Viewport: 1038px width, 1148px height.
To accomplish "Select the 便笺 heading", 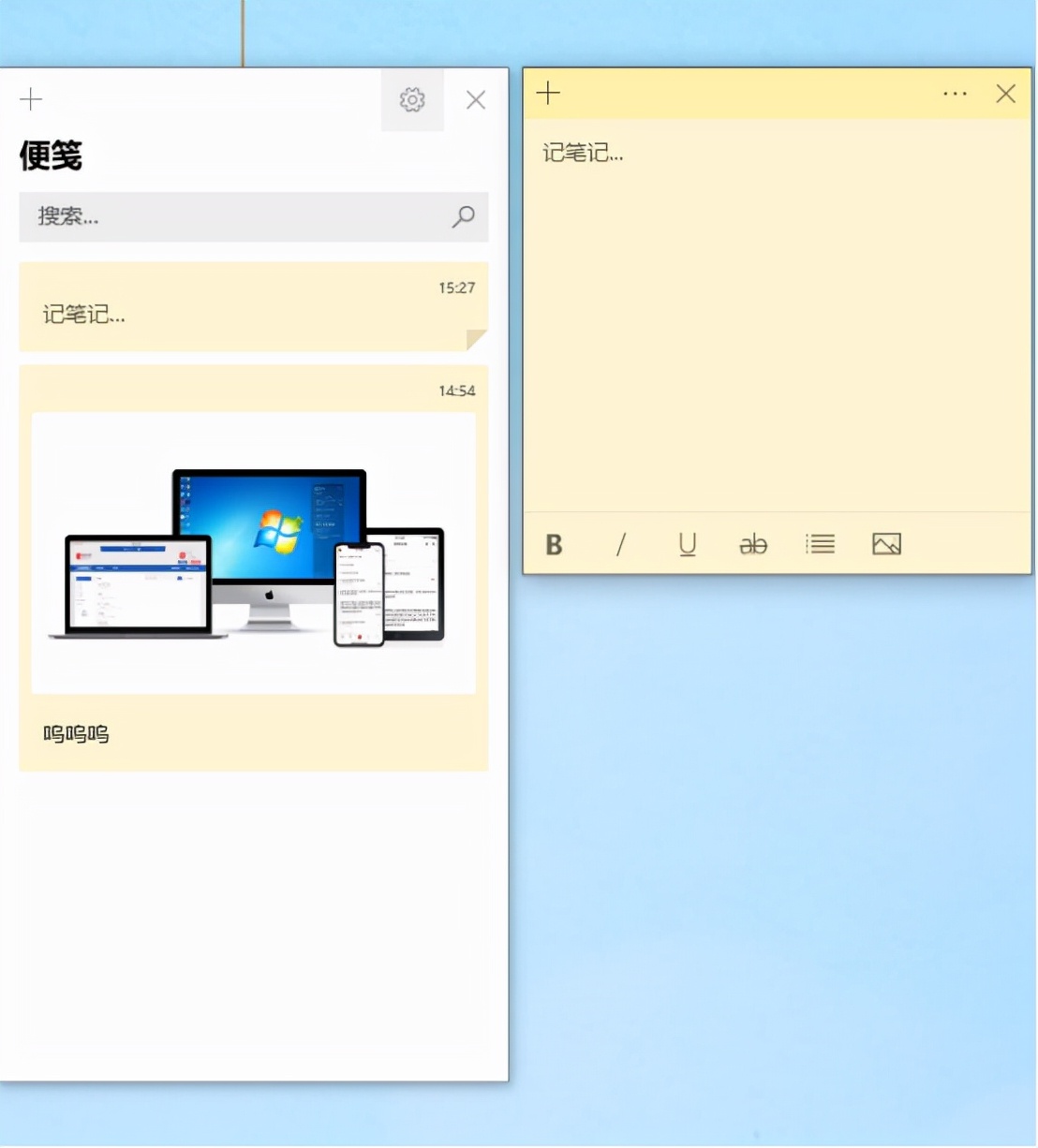I will (51, 158).
